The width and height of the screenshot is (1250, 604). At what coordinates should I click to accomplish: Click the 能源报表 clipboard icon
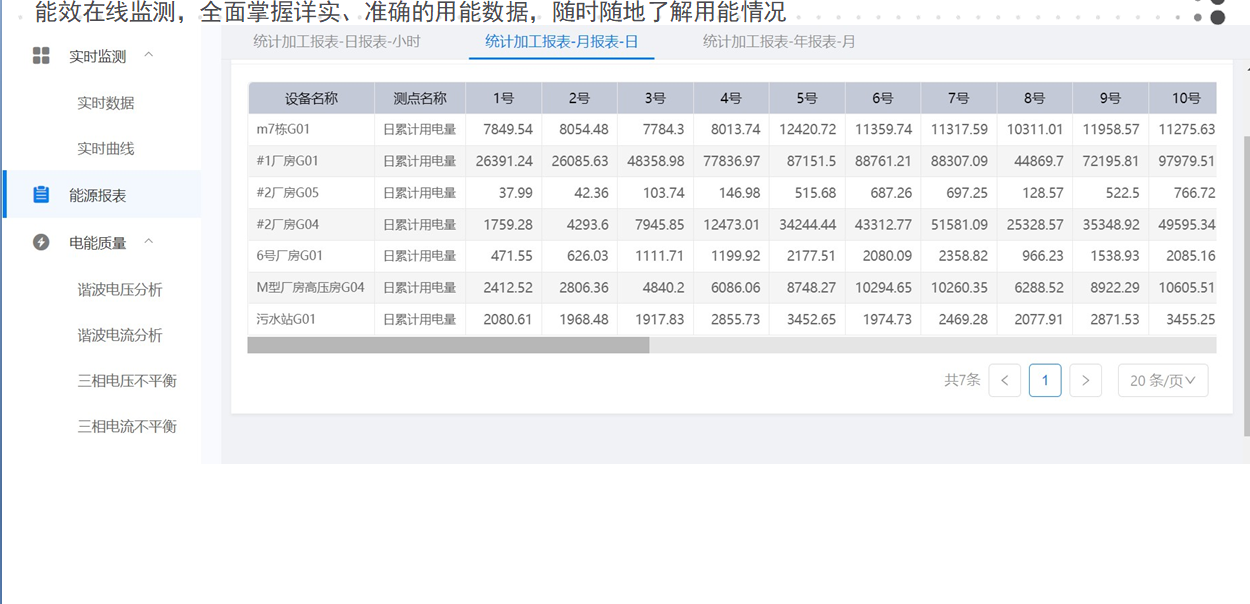pyautogui.click(x=41, y=195)
